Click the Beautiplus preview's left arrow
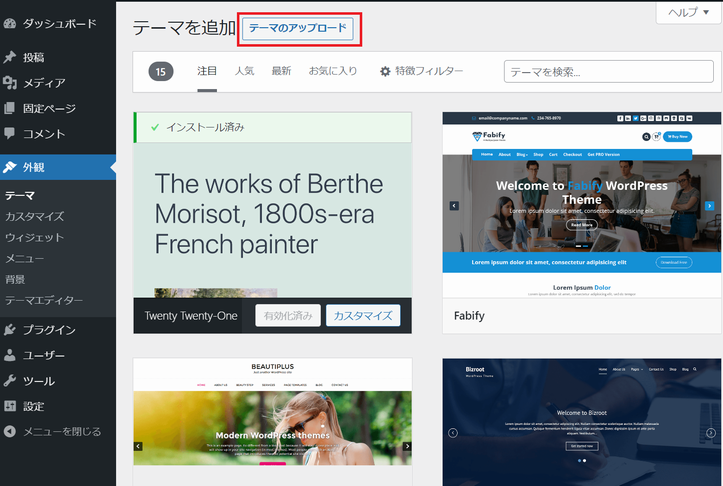This screenshot has width=723, height=486. [x=138, y=446]
